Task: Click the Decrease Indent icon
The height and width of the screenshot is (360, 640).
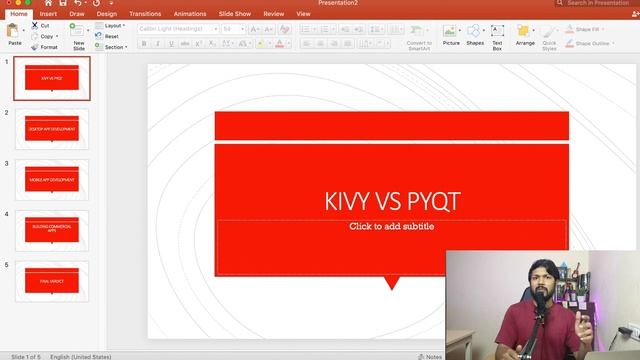Action: [x=345, y=29]
